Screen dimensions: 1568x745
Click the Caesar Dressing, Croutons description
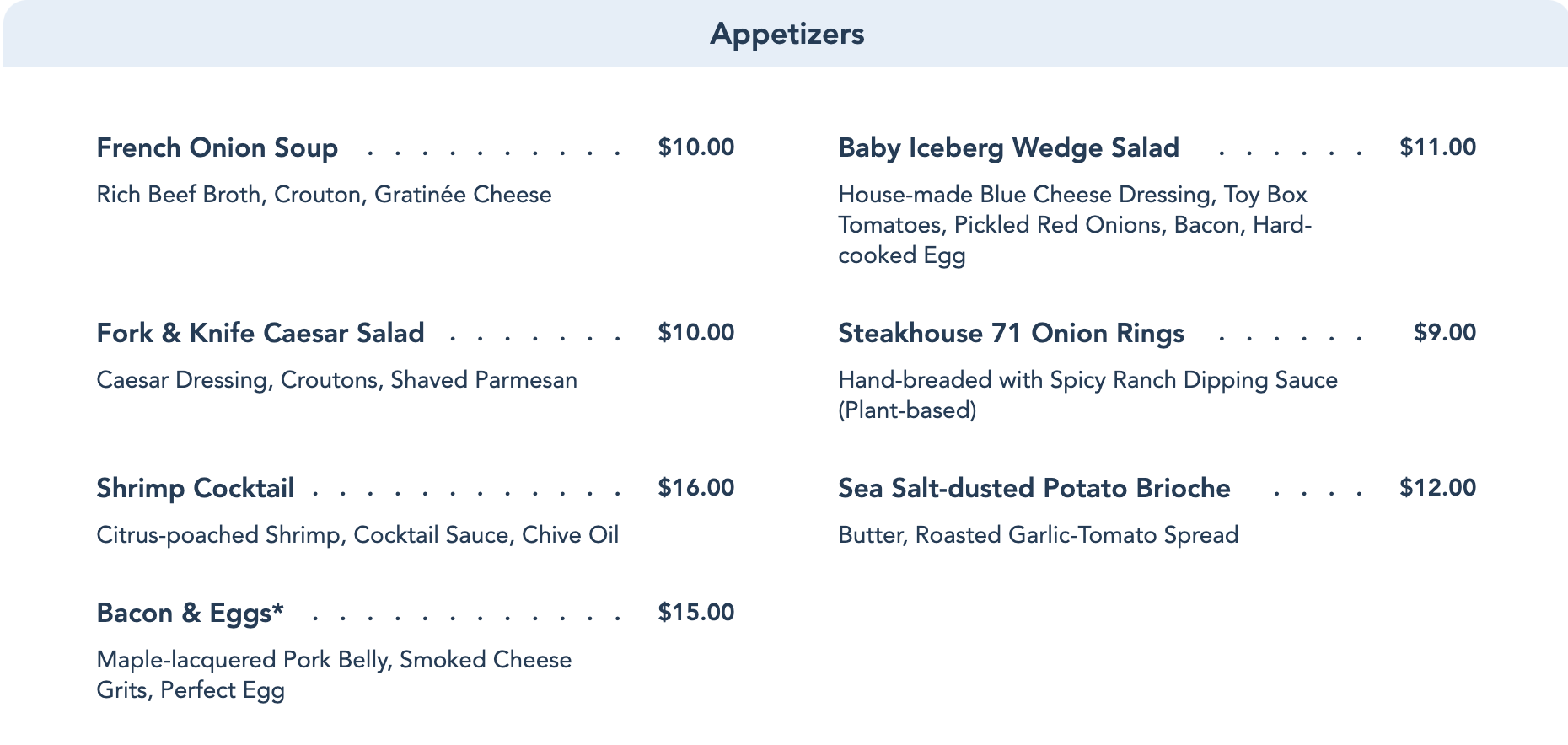[x=336, y=380]
